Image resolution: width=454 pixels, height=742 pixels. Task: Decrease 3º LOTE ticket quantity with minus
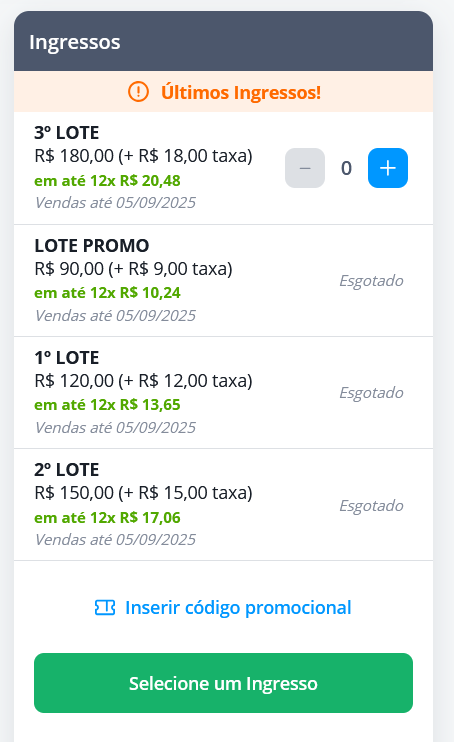point(305,168)
